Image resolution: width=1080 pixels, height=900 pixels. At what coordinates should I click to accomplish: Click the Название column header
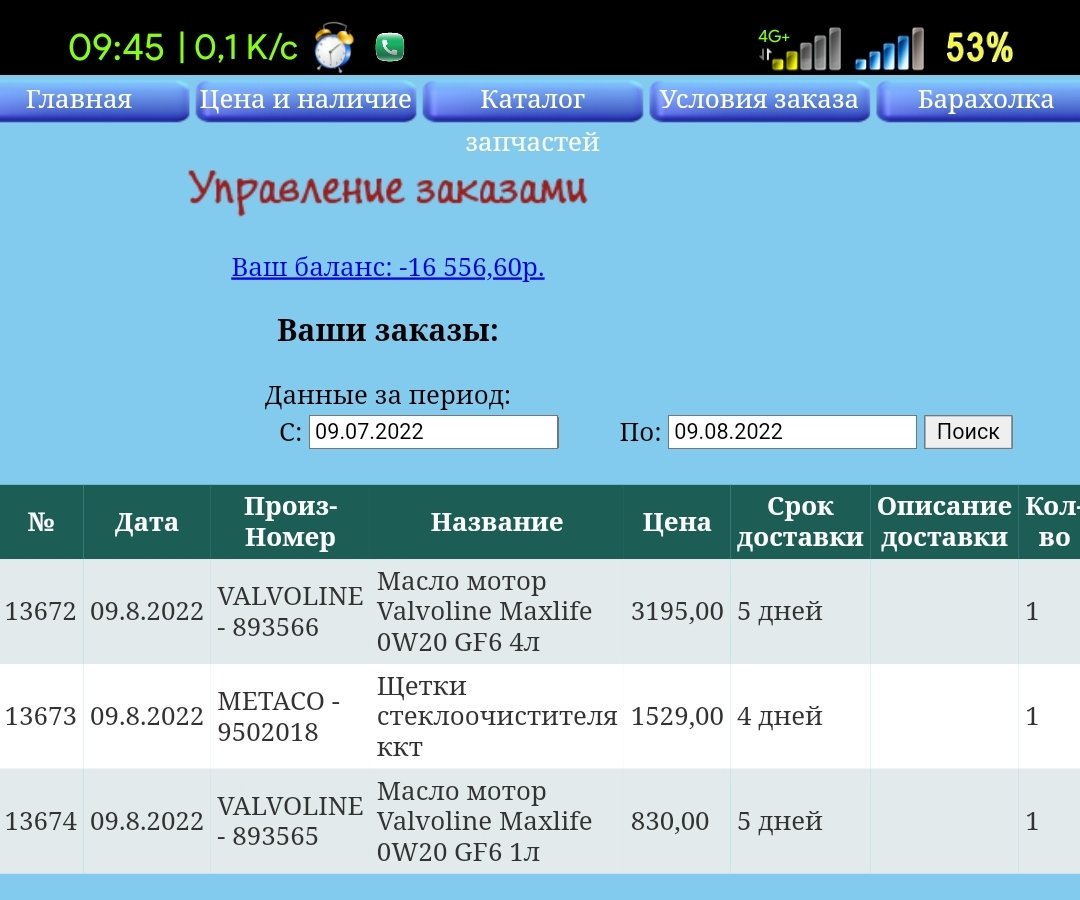point(497,522)
